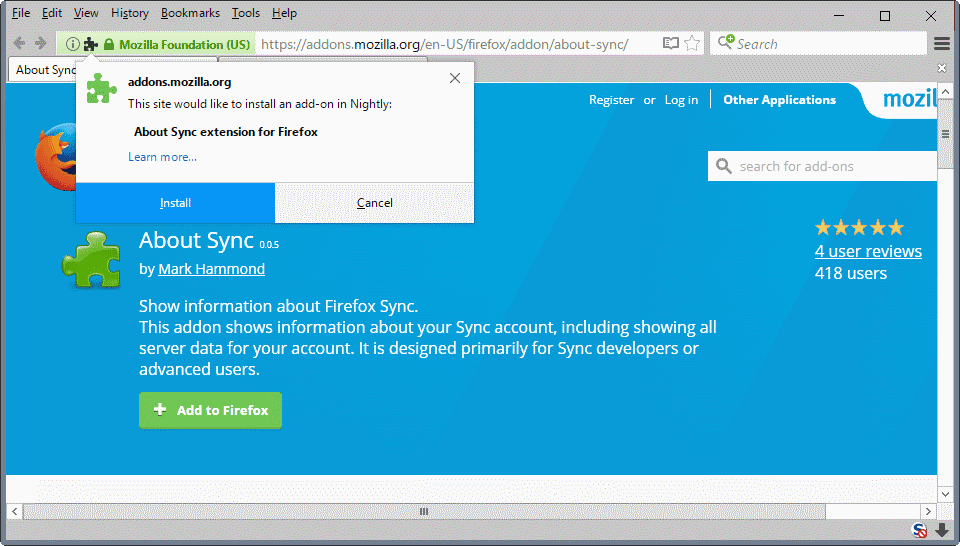960x546 pixels.
Task: Open the History menu
Action: [x=130, y=13]
